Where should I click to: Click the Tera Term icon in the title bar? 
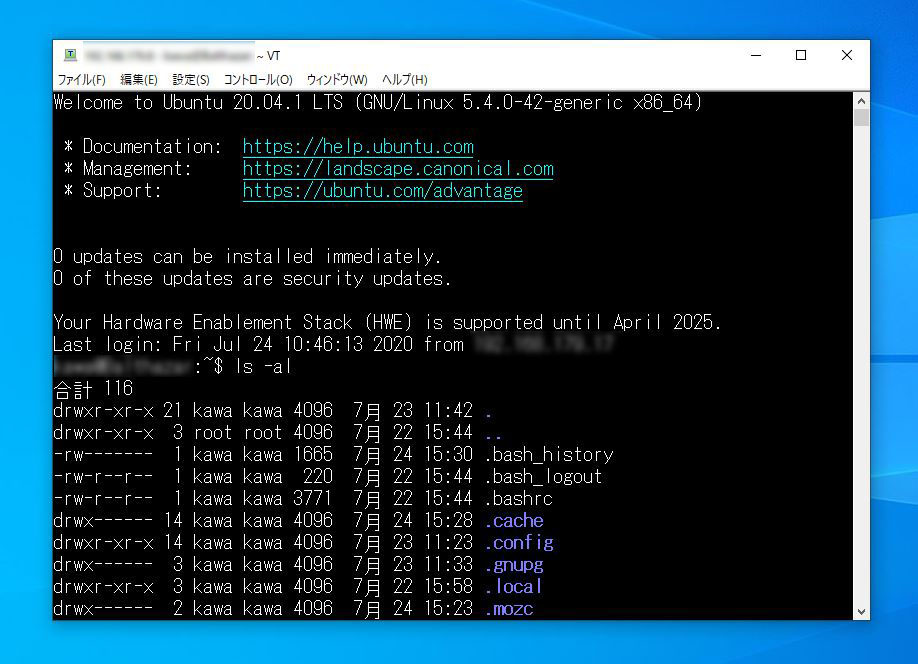coord(70,55)
